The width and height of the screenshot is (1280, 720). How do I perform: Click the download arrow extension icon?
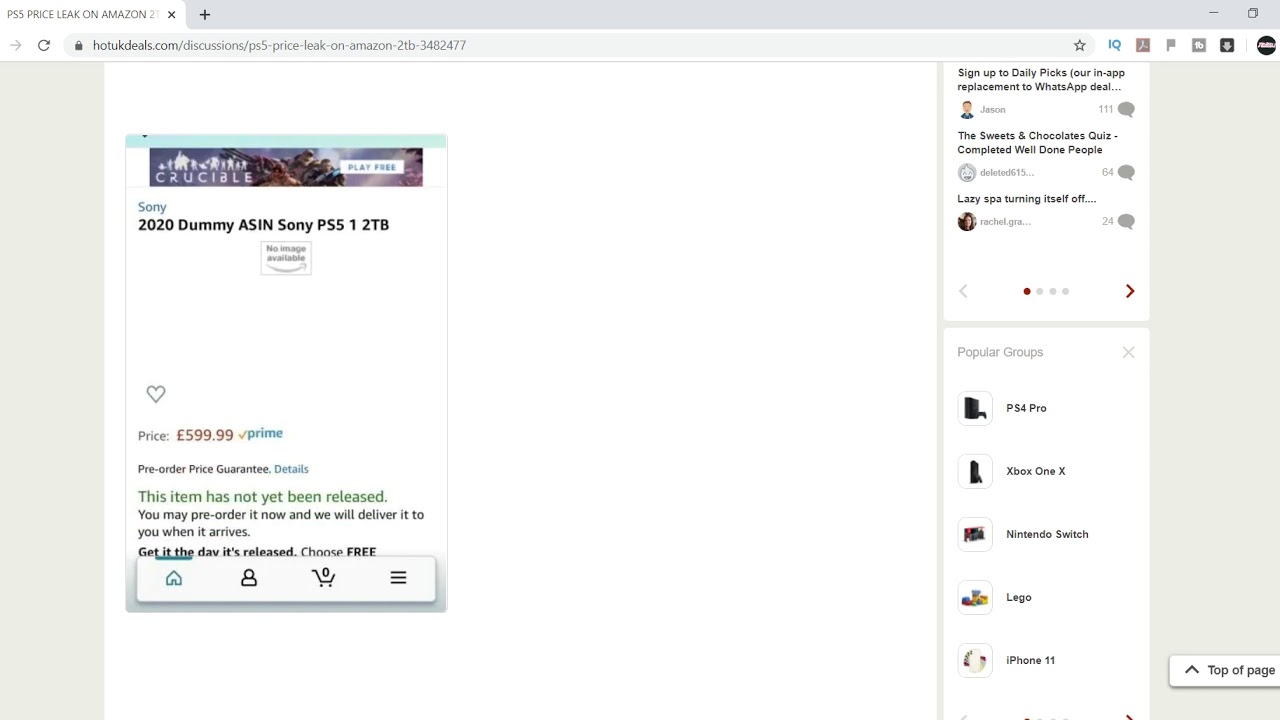[1227, 45]
